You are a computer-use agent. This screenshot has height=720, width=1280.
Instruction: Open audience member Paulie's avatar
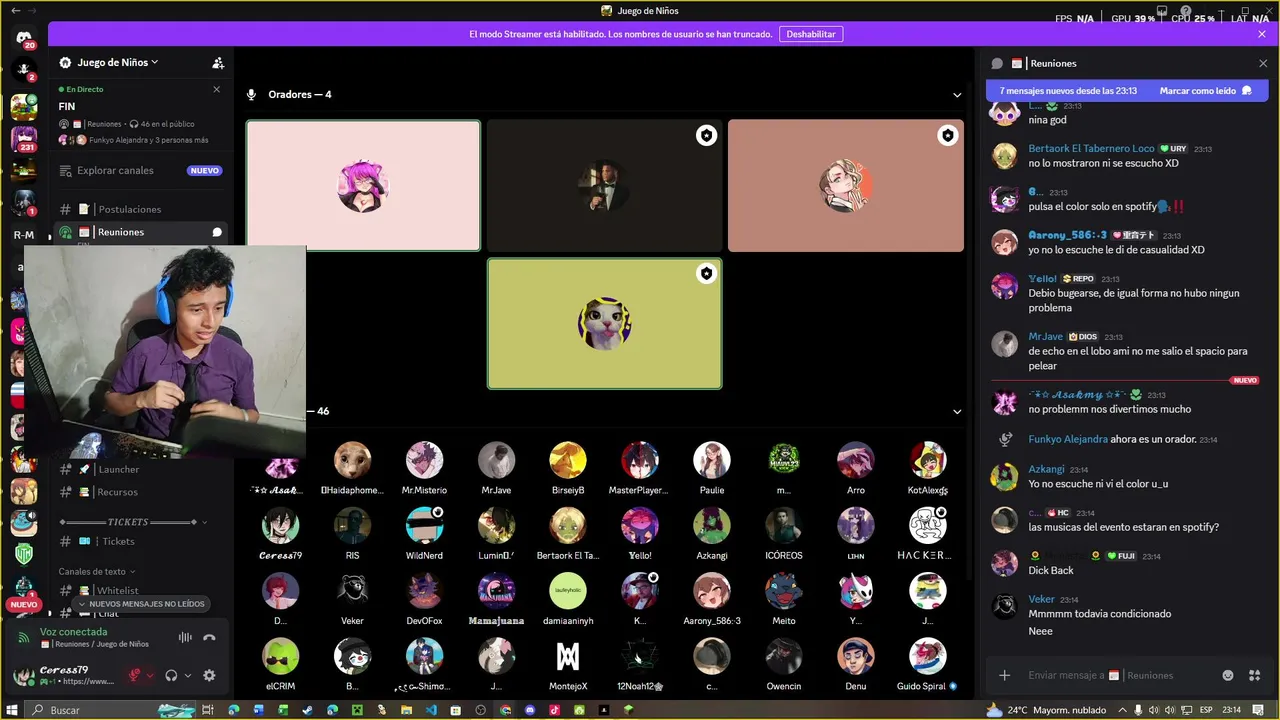click(x=712, y=460)
